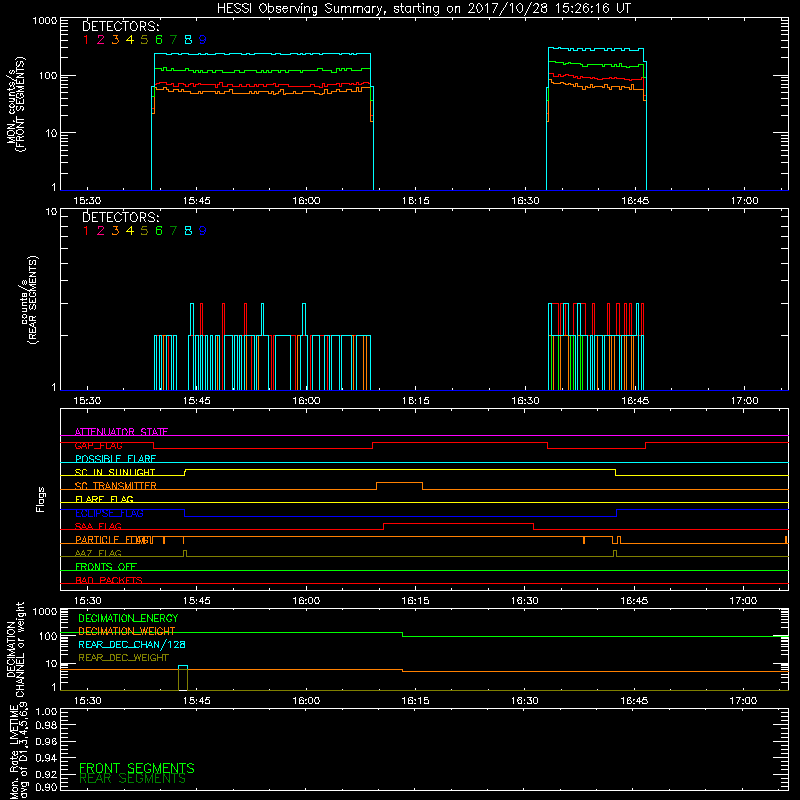Select magenta detector 2 in rear segments legend
The height and width of the screenshot is (800, 800).
tap(101, 231)
